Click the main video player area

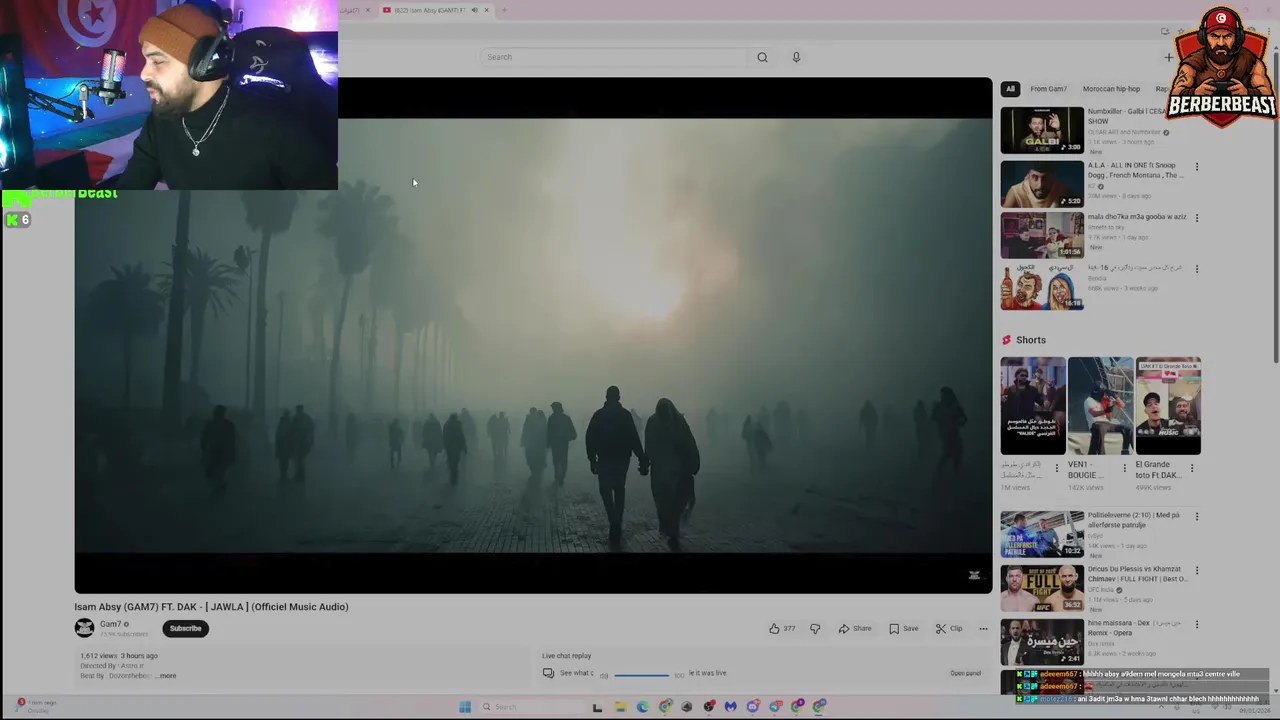click(533, 335)
